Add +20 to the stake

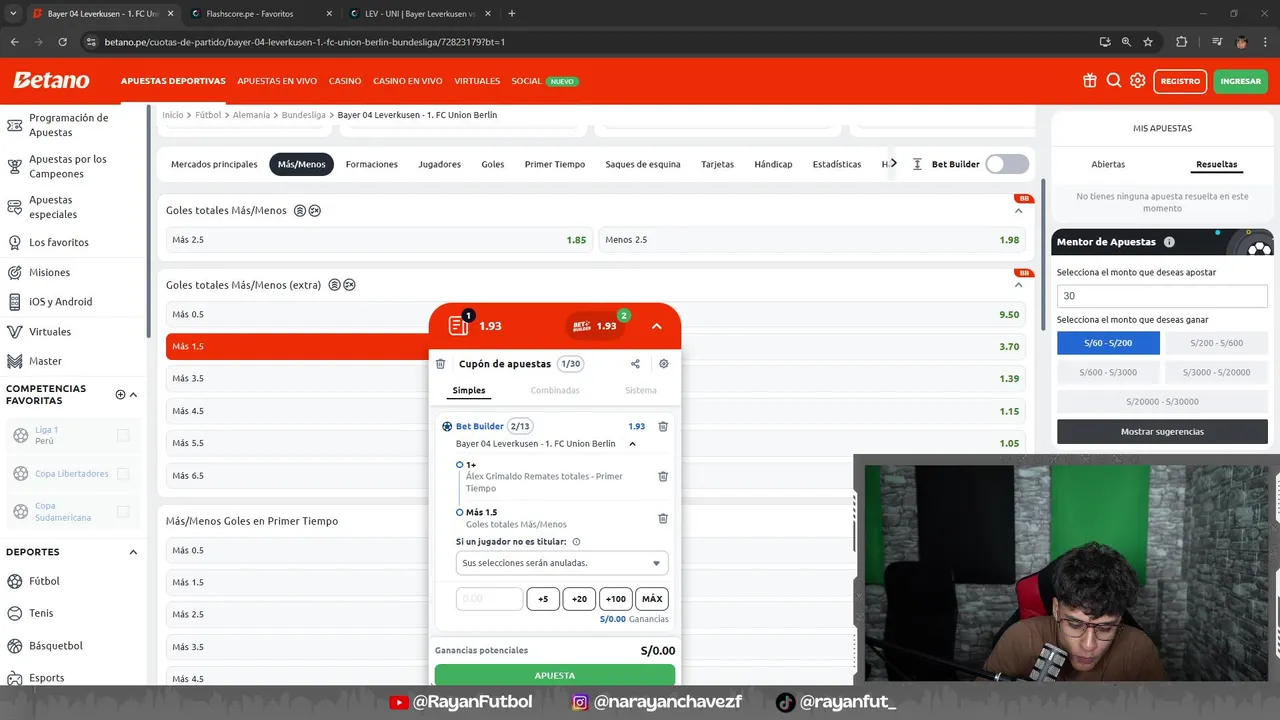click(x=579, y=599)
